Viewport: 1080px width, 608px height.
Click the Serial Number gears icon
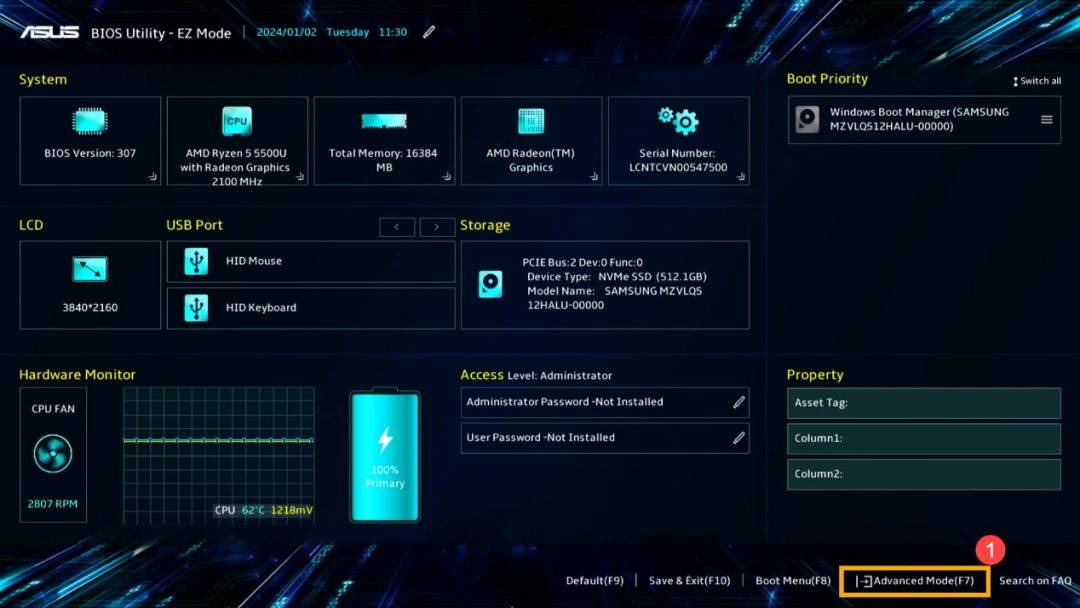coord(678,120)
